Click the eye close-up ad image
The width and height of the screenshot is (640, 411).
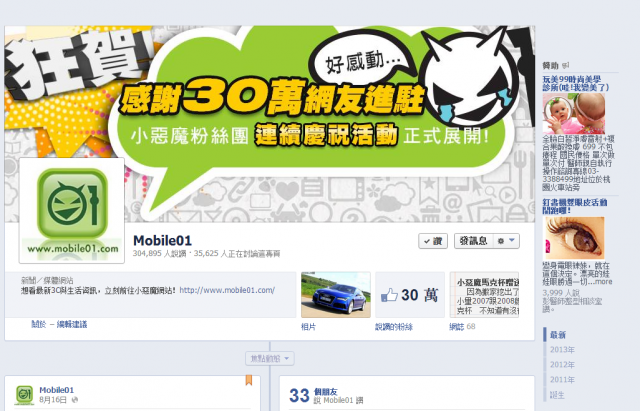(x=573, y=238)
